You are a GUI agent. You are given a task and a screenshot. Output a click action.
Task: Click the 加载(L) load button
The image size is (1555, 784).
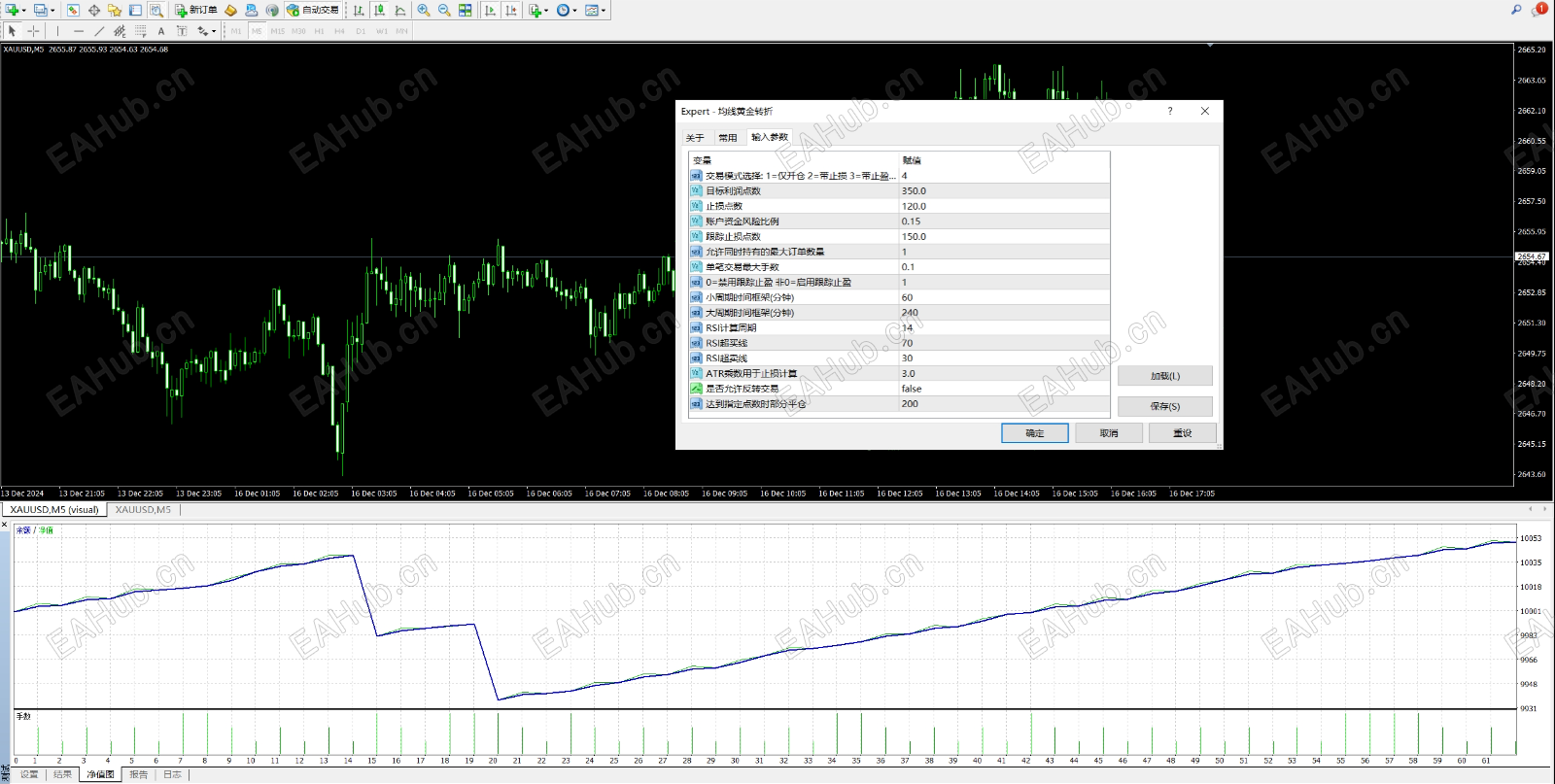click(1165, 376)
